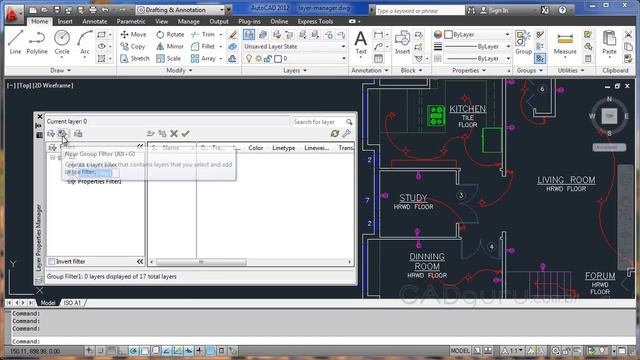The image size is (640, 360).
Task: Click the Refresh icon in layer manager
Action: 335,133
